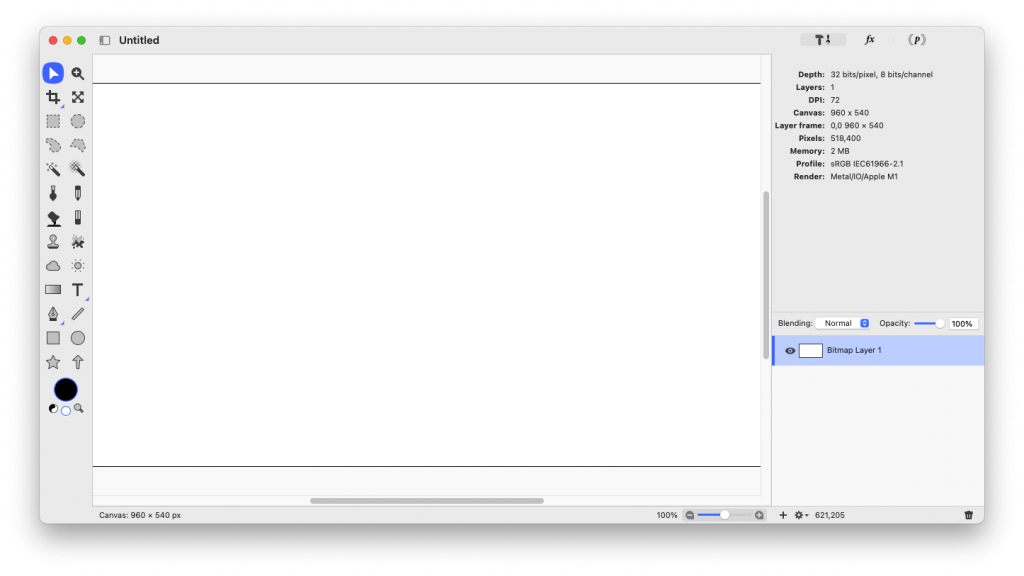
Task: Click the Render Metal/IO/Apple M1 value
Action: (864, 177)
